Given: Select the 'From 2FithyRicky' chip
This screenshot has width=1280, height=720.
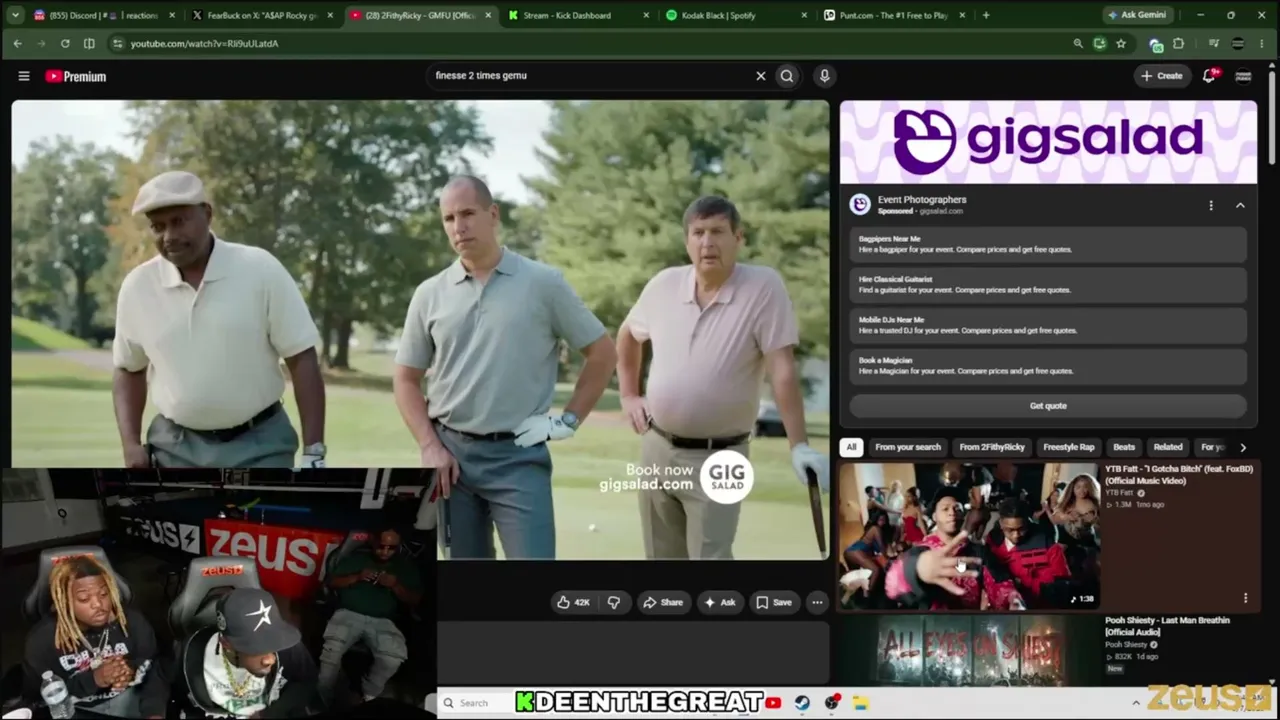Looking at the screenshot, I should click(x=992, y=447).
